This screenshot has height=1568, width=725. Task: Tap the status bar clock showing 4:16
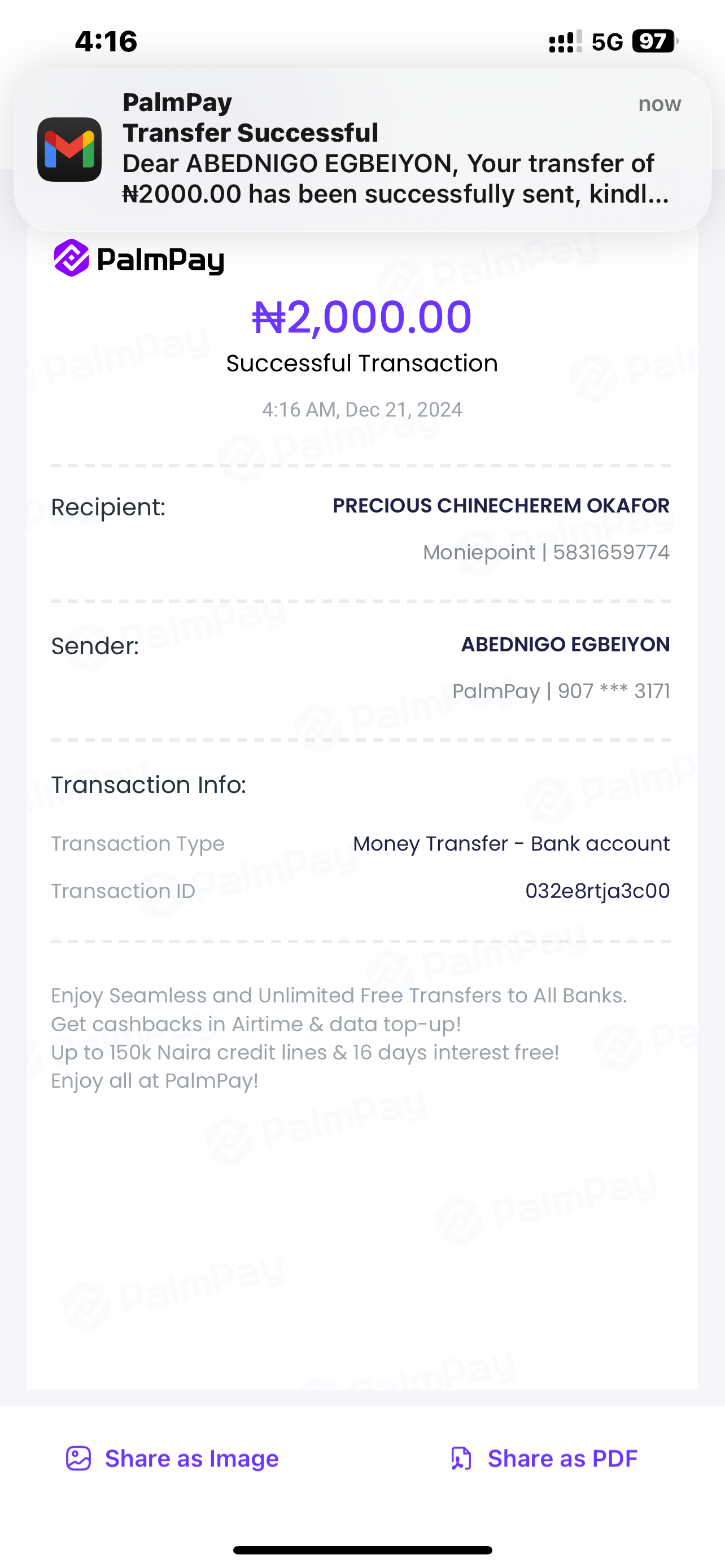point(106,41)
